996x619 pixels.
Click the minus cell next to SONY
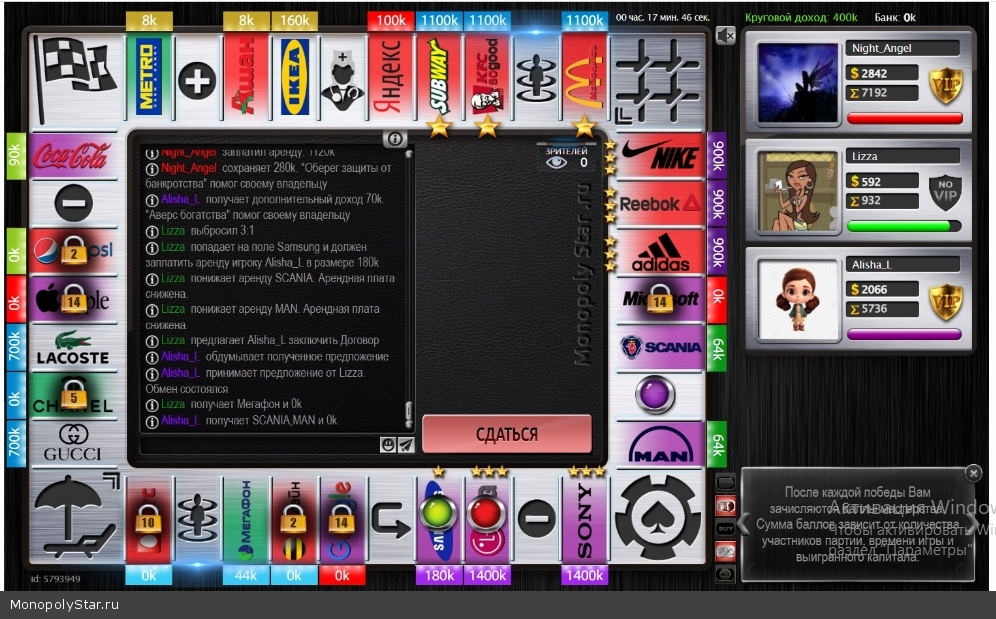click(537, 519)
